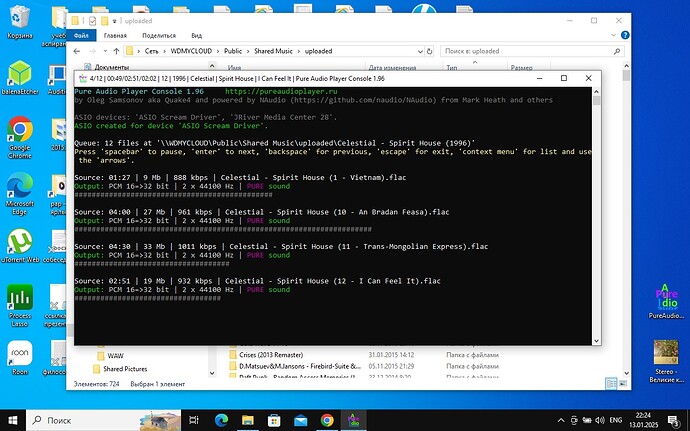Open Microsoft Edge desktop shortcut

tap(20, 193)
